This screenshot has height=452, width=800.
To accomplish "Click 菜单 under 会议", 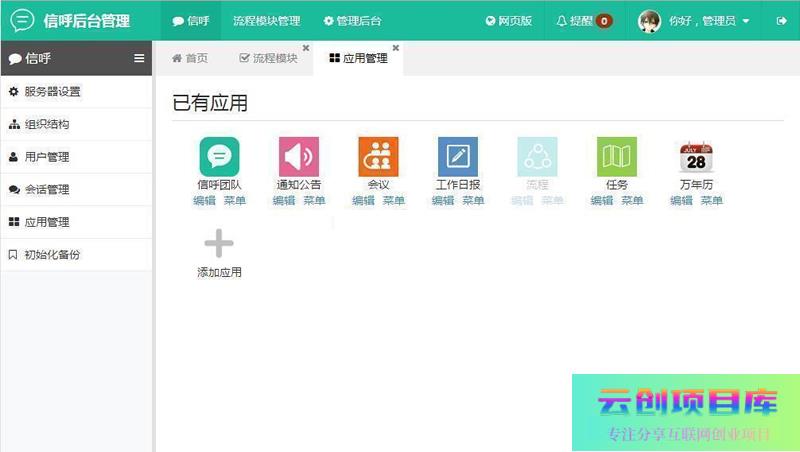I will coord(394,200).
